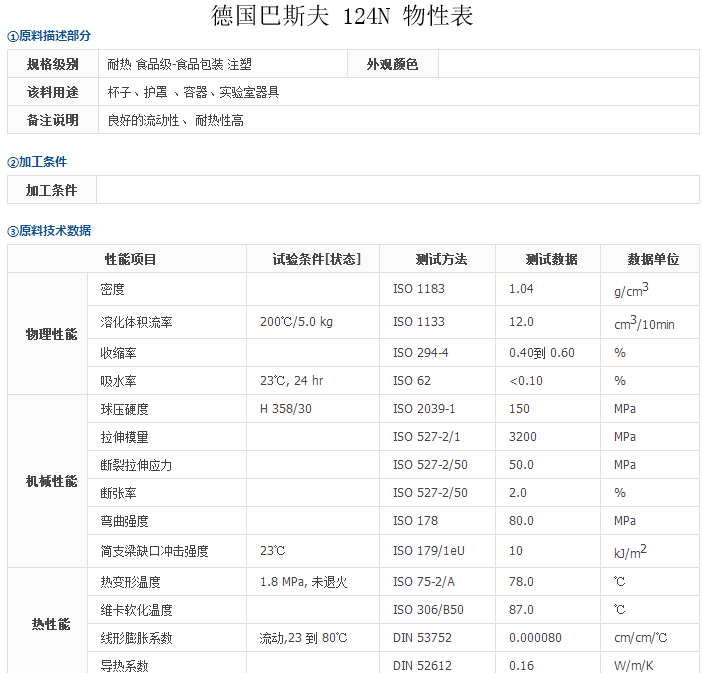Click the value 3200

pyautogui.click(x=522, y=437)
